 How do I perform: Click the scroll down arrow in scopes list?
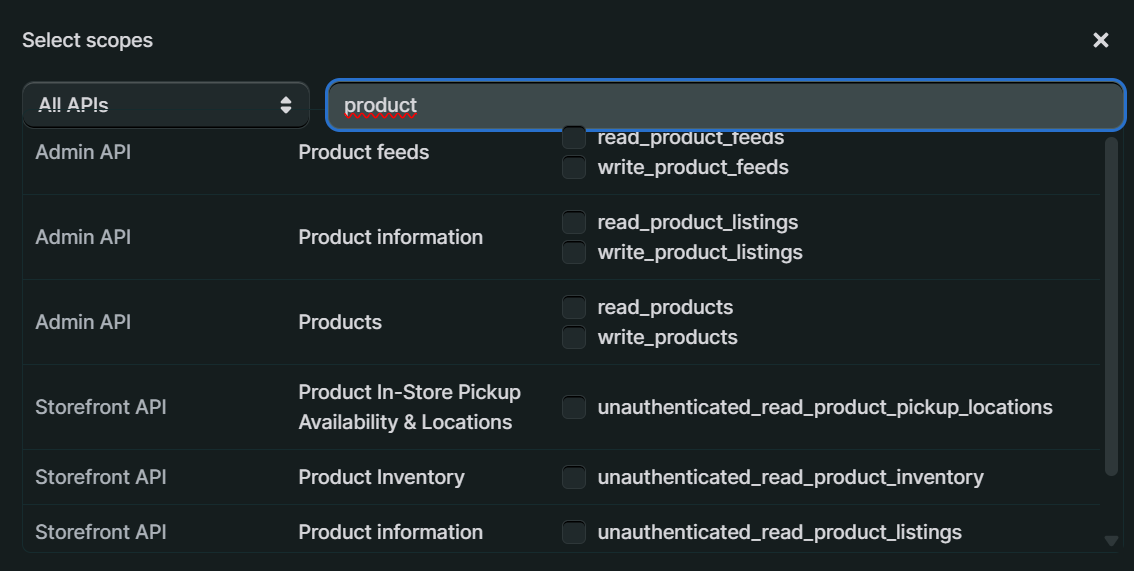pos(1110,541)
